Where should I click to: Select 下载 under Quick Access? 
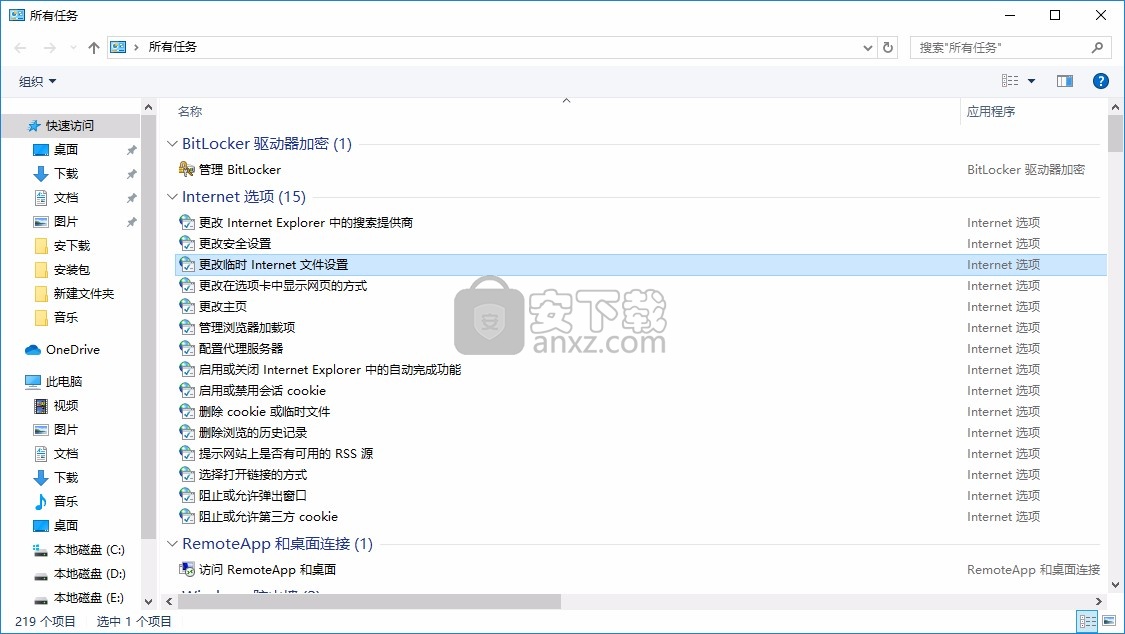click(x=66, y=174)
